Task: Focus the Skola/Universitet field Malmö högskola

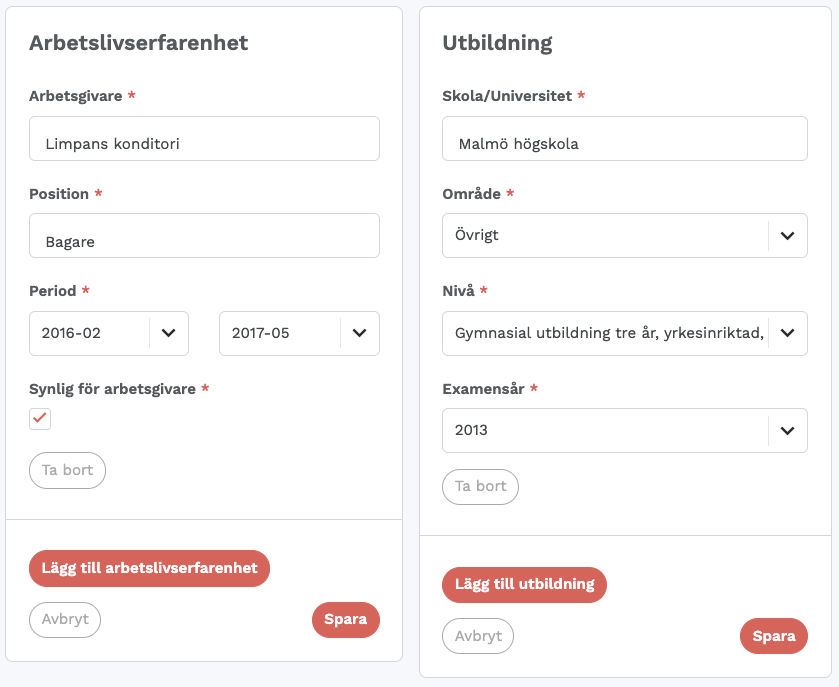Action: [x=624, y=139]
